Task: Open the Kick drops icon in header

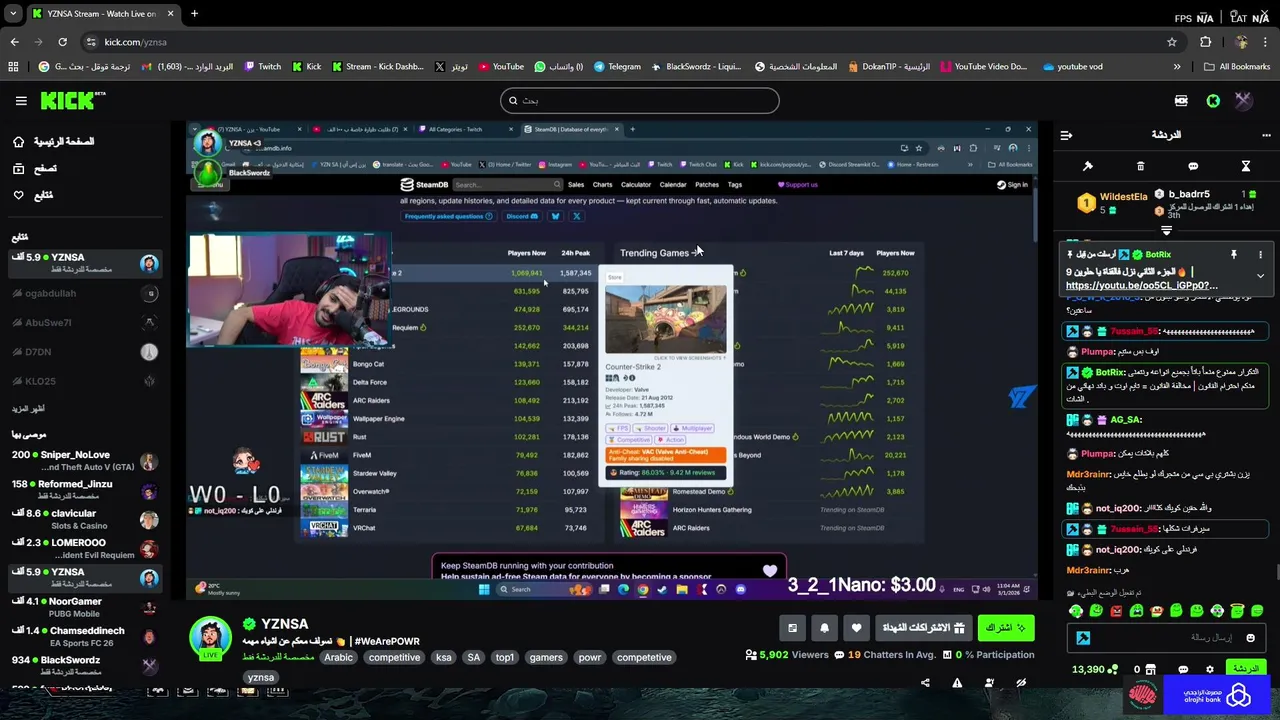Action: point(1181,101)
